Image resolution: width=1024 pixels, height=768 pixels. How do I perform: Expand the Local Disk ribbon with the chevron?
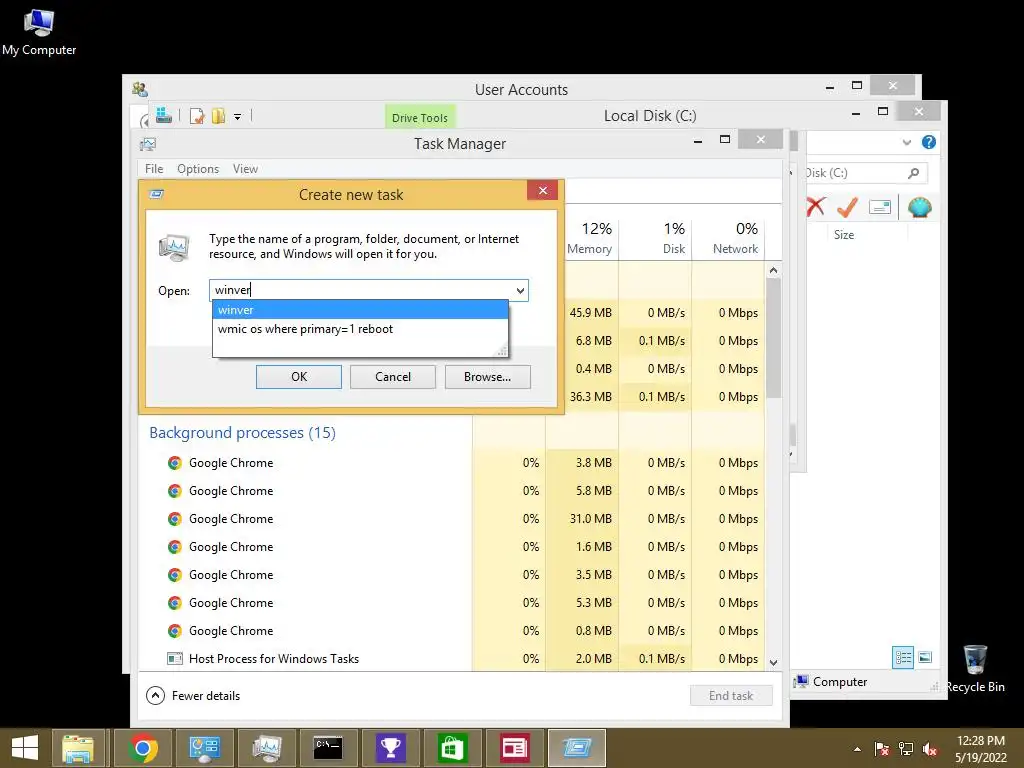tap(906, 142)
